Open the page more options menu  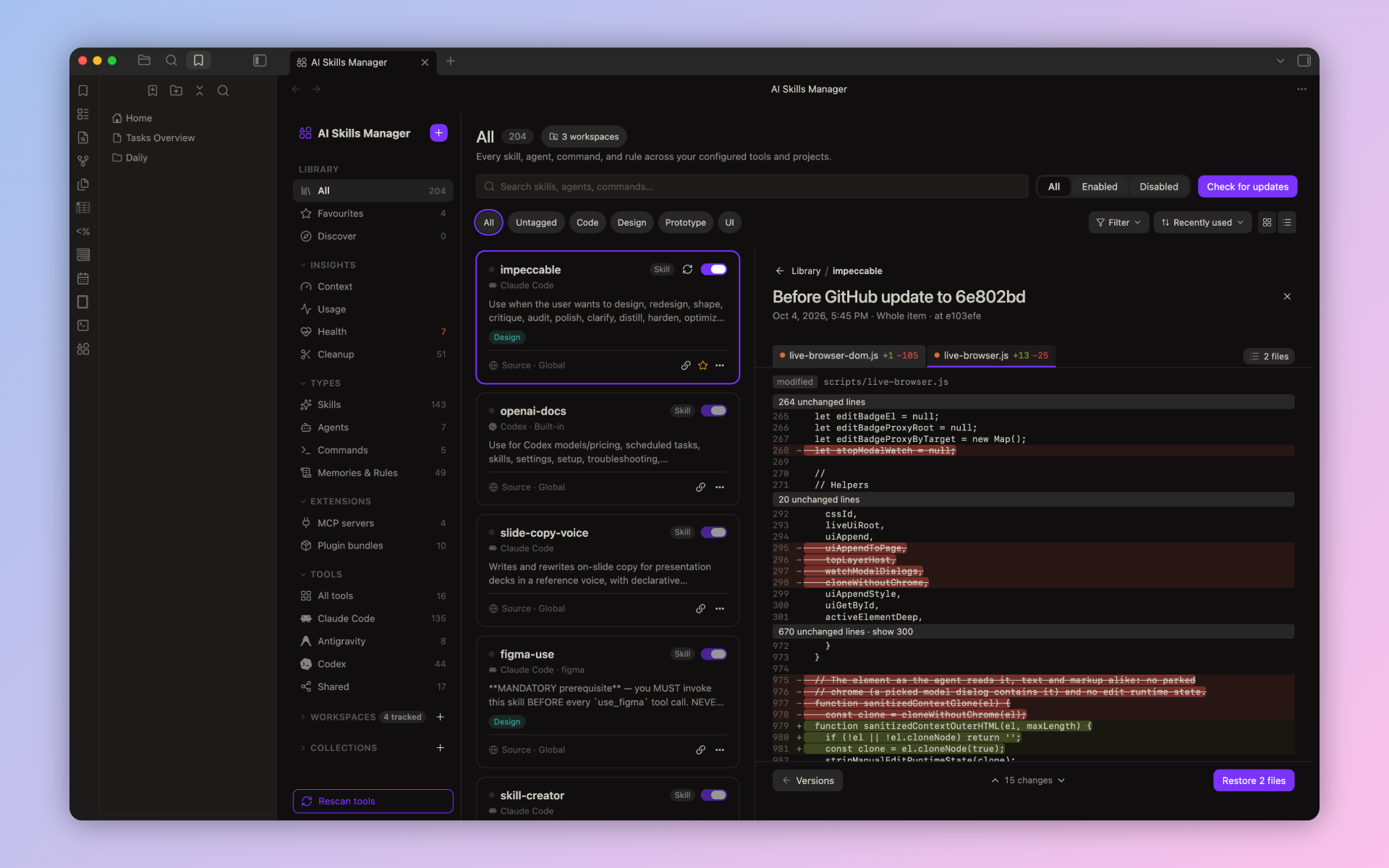(x=1301, y=89)
